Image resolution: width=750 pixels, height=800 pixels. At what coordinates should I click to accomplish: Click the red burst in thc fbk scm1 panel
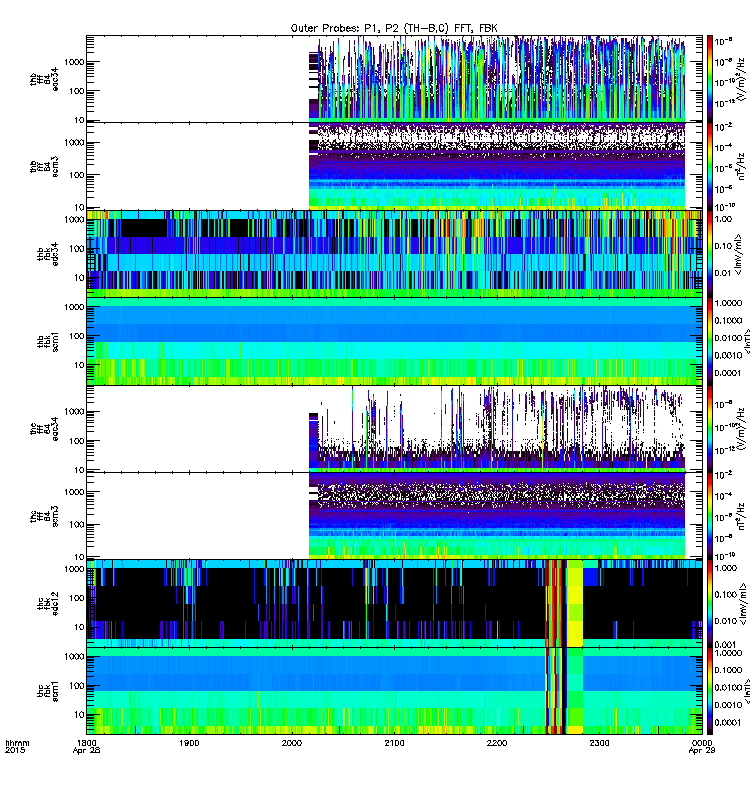point(556,691)
